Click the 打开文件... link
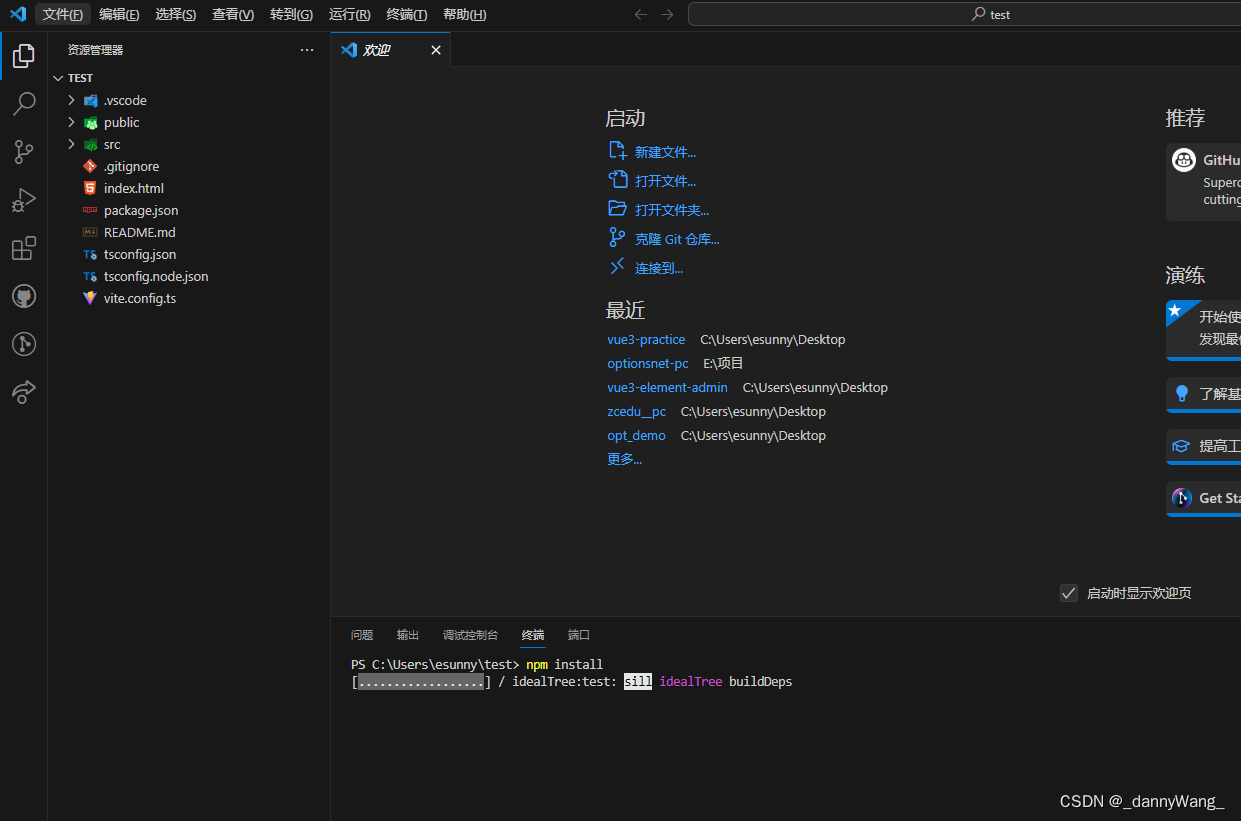1241x821 pixels. 665,181
